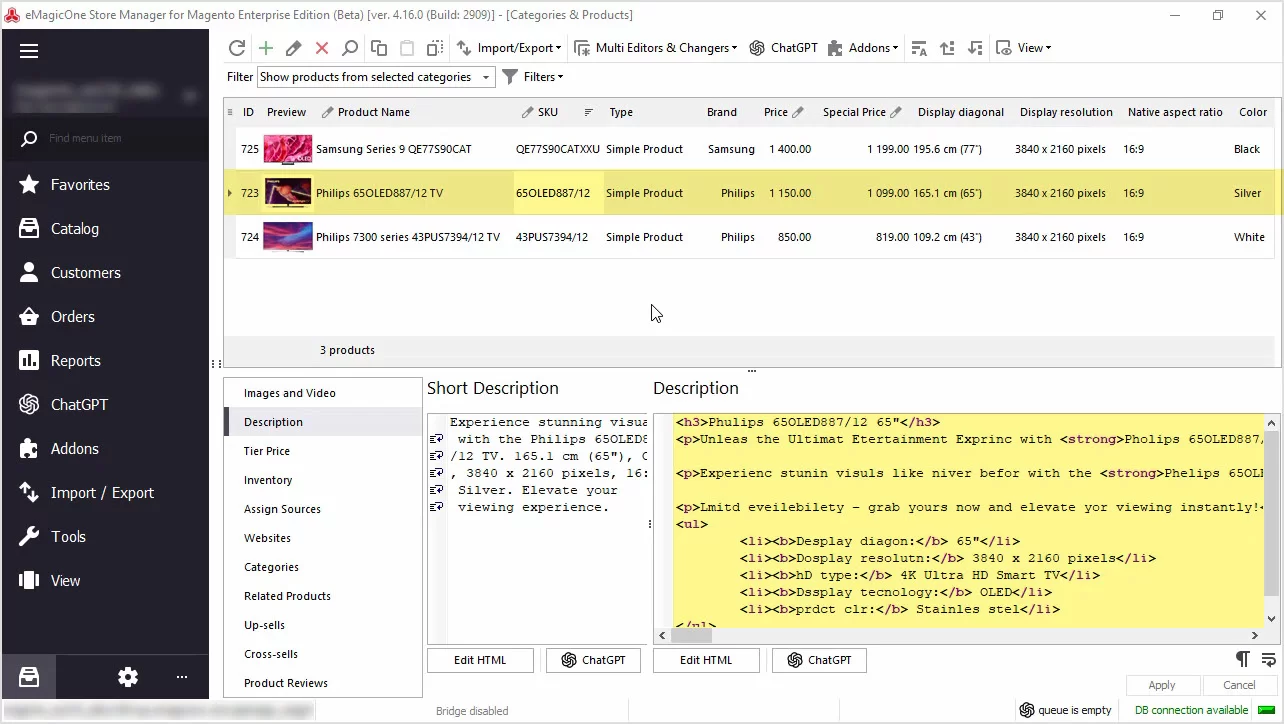Open the View toolbar dropdown

[1023, 48]
